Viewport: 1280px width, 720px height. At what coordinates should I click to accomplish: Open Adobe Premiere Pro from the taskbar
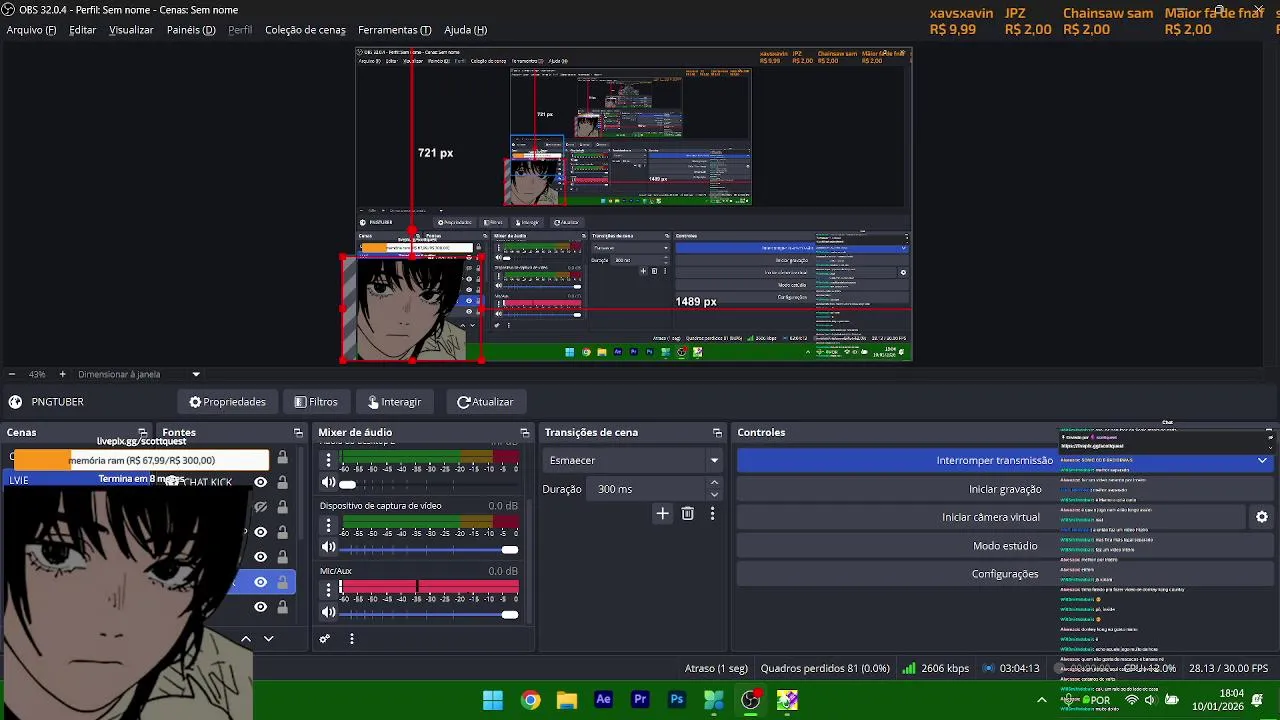point(640,700)
